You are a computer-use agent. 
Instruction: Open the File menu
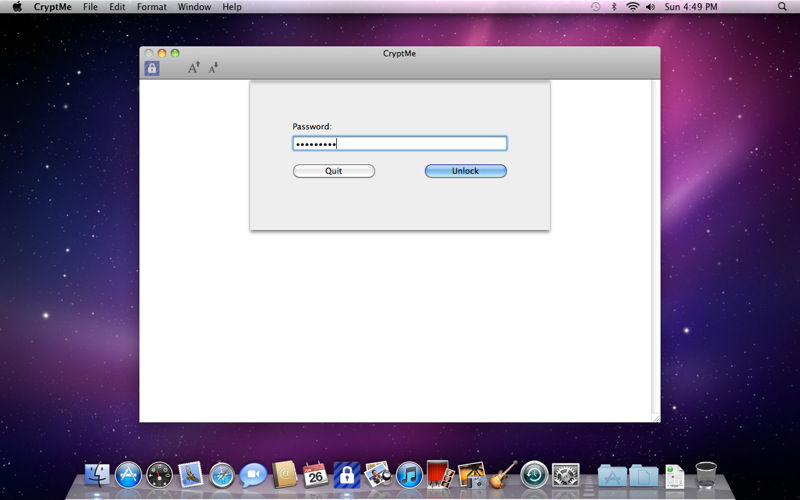click(90, 7)
